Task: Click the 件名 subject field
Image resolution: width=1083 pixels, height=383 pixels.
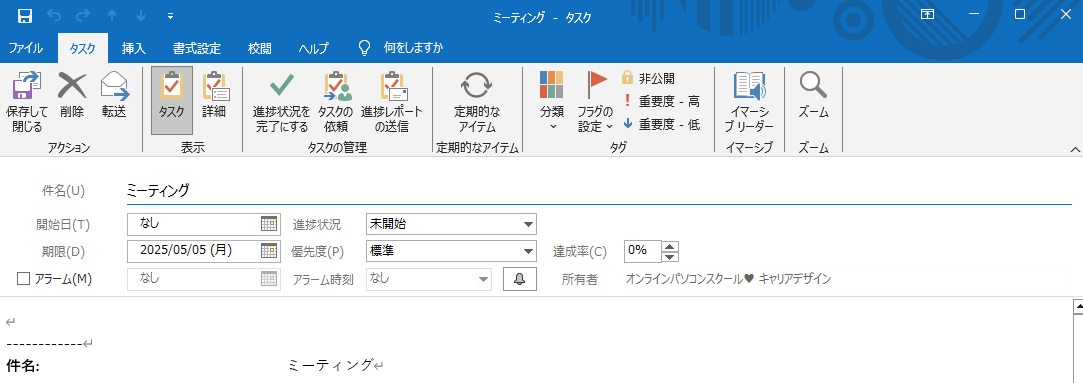Action: tap(598, 191)
